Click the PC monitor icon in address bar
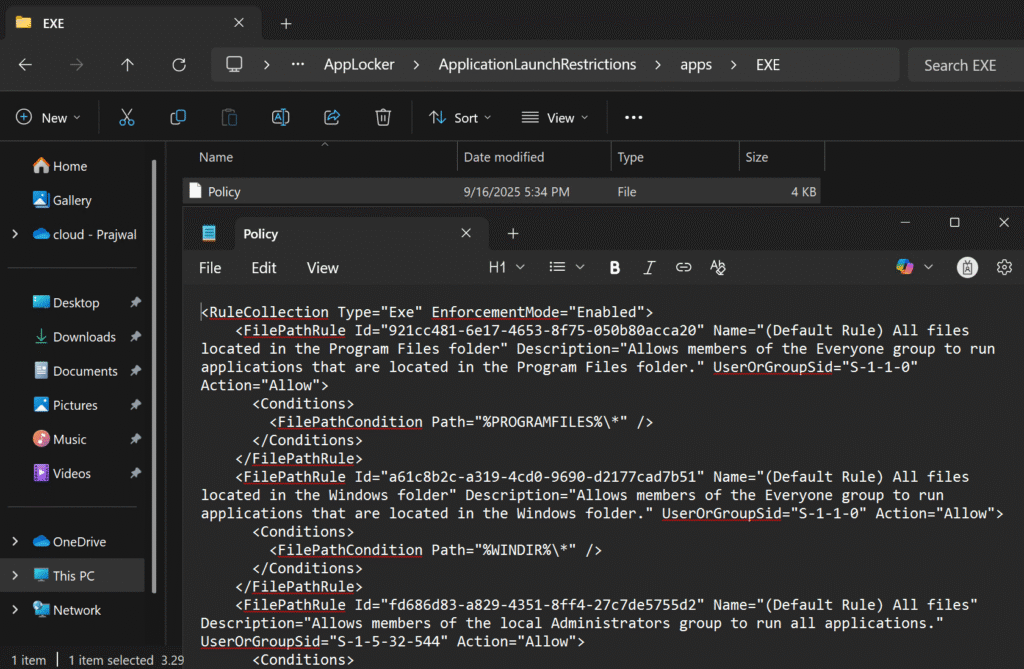Image resolution: width=1024 pixels, height=669 pixels. click(234, 64)
